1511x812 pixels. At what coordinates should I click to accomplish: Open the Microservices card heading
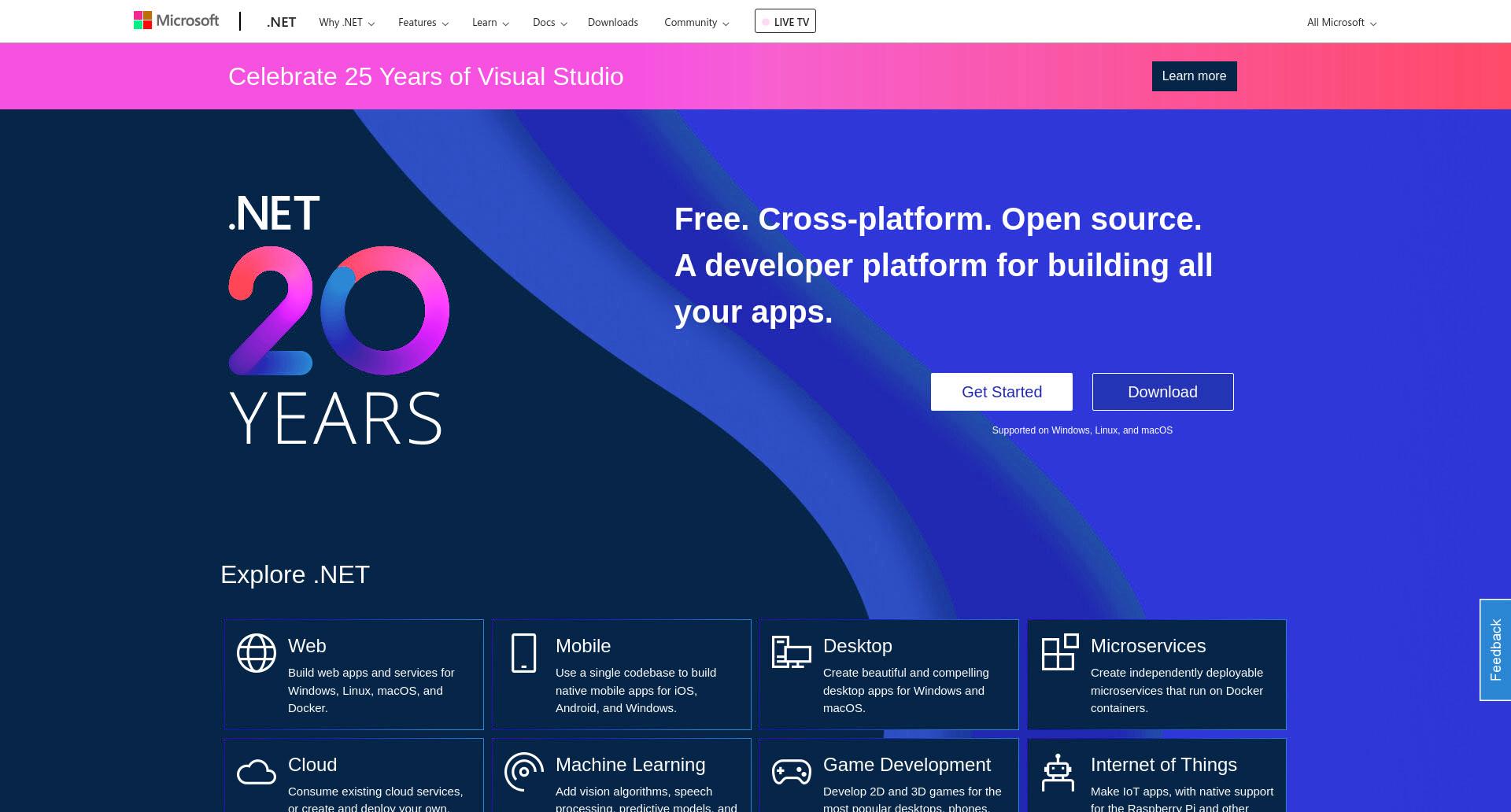coord(1148,646)
